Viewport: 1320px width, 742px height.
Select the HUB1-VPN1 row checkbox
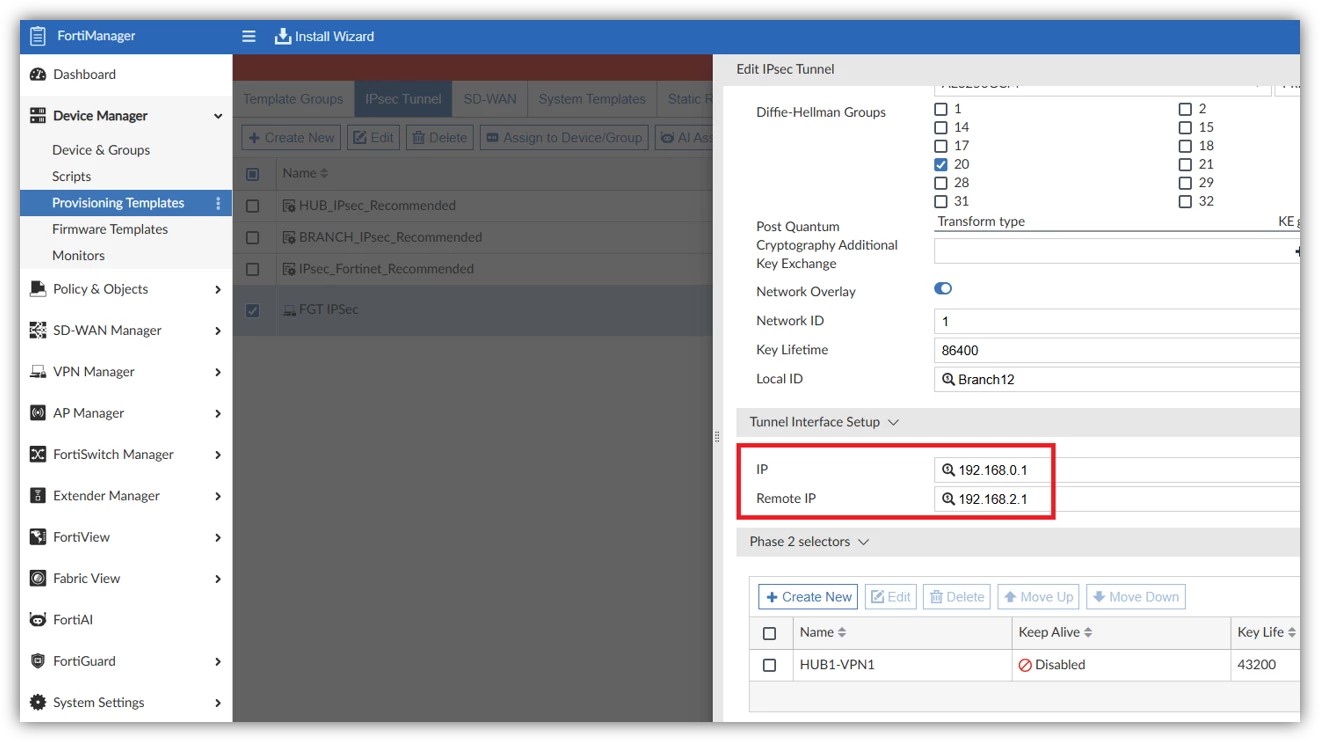769,665
